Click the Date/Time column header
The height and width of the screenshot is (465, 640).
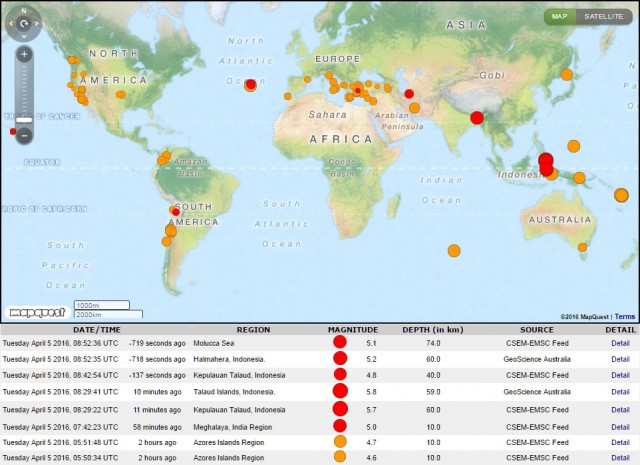(96, 329)
